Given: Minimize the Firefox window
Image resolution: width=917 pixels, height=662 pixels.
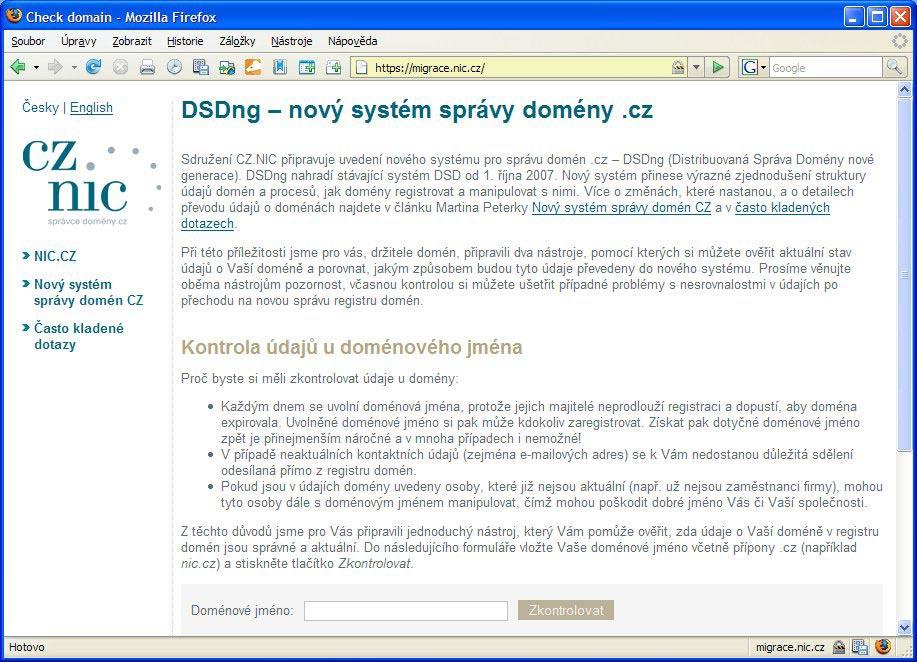Looking at the screenshot, I should pyautogui.click(x=854, y=16).
